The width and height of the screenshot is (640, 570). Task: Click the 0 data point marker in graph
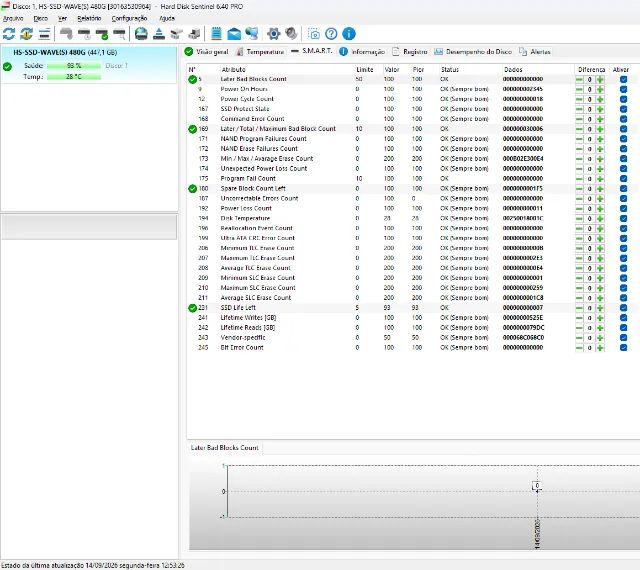coord(537,486)
